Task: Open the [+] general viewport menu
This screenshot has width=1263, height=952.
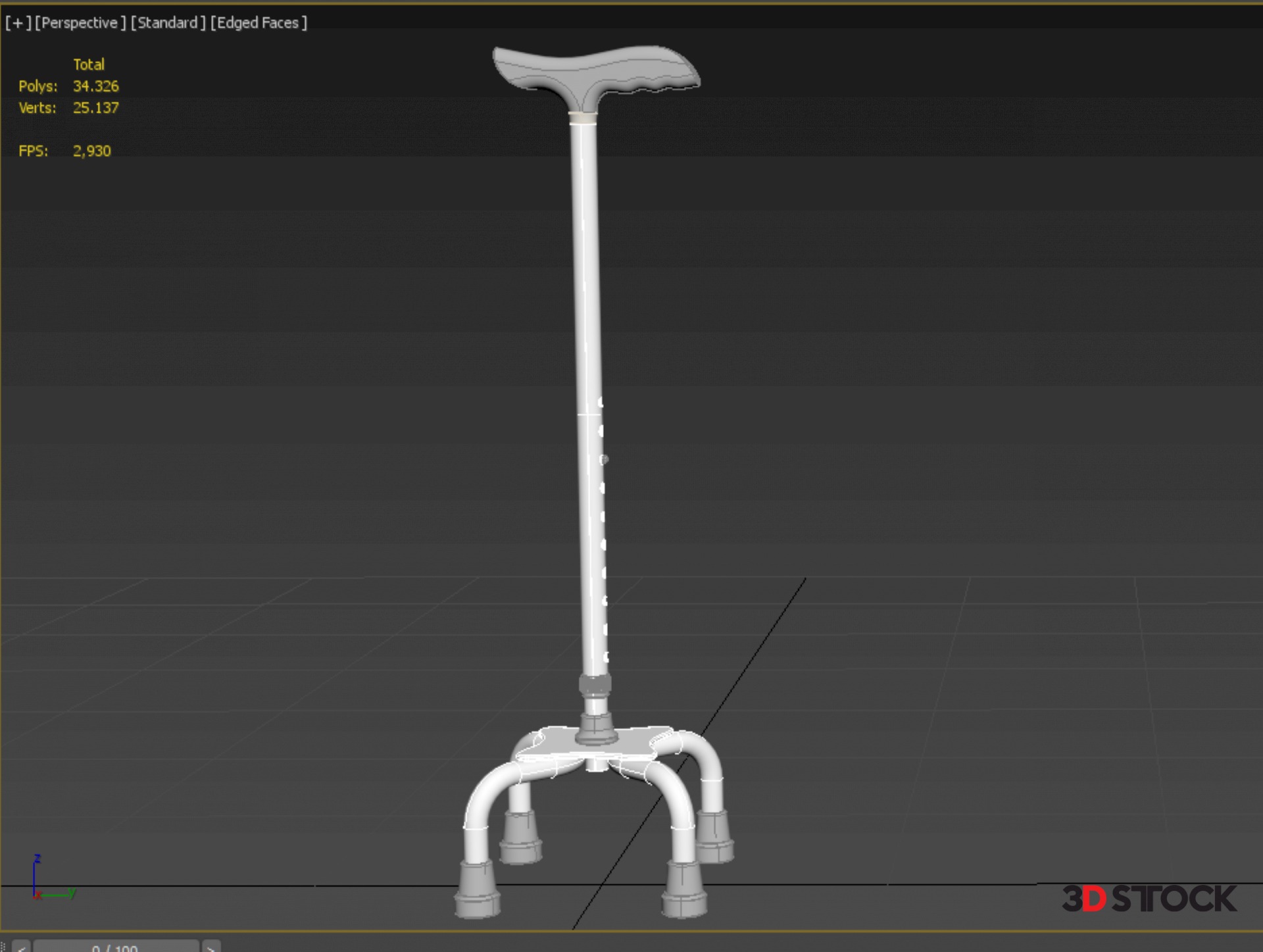Action: 18,23
